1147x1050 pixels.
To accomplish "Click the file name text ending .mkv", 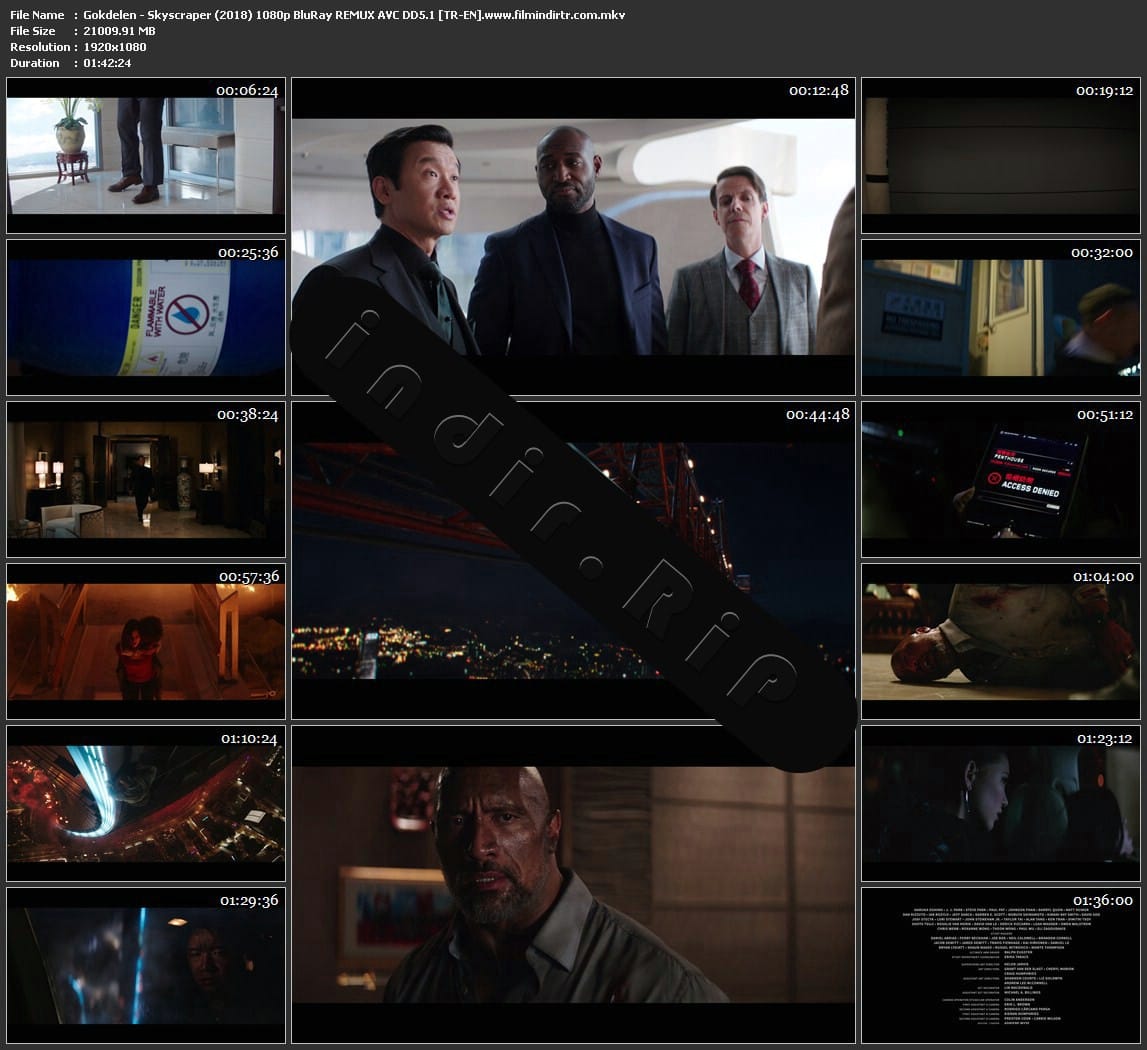I will click(x=354, y=15).
